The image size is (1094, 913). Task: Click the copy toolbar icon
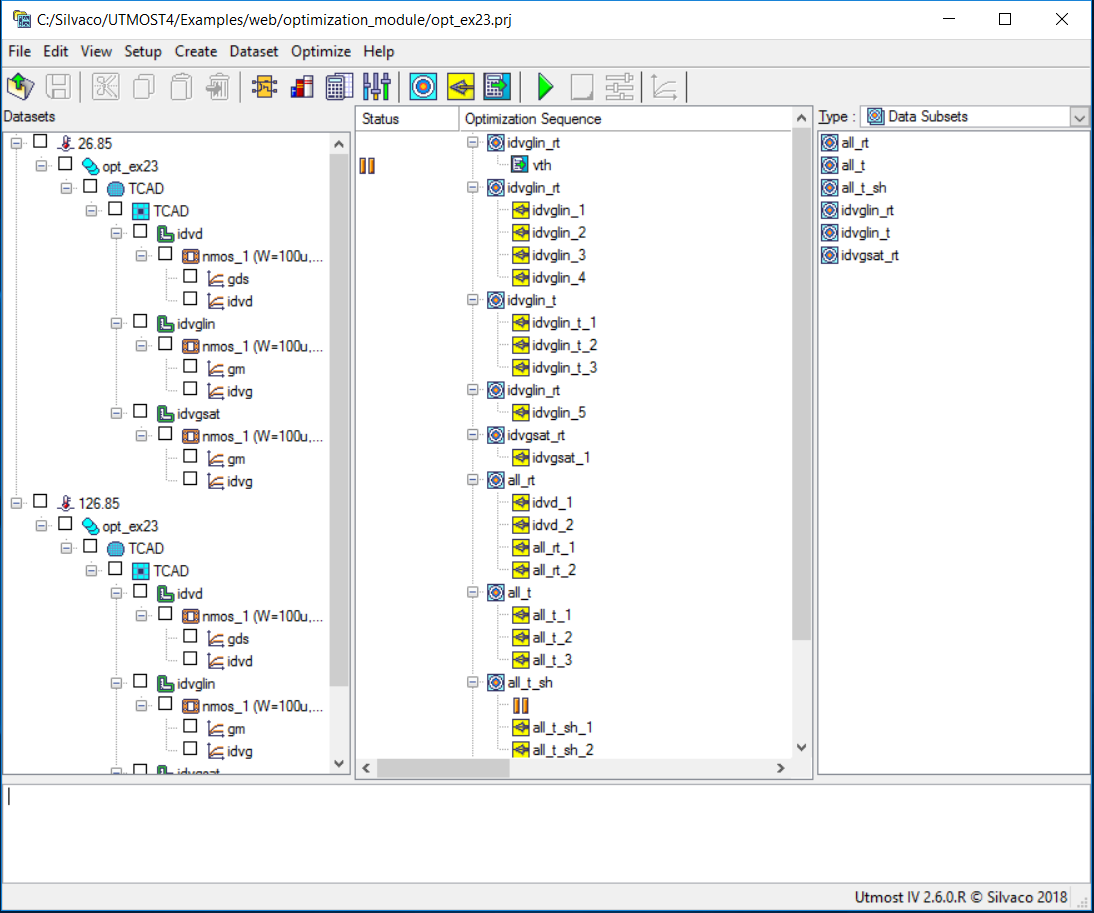[x=144, y=86]
